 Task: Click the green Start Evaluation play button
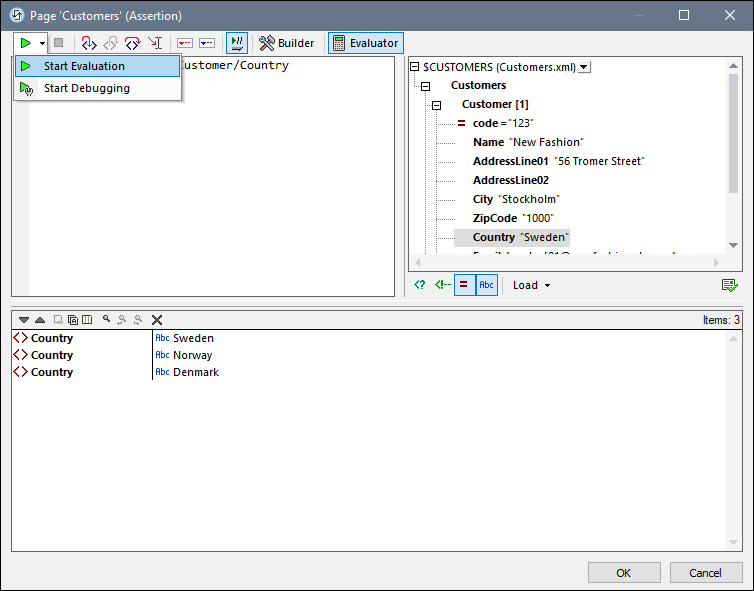25,43
